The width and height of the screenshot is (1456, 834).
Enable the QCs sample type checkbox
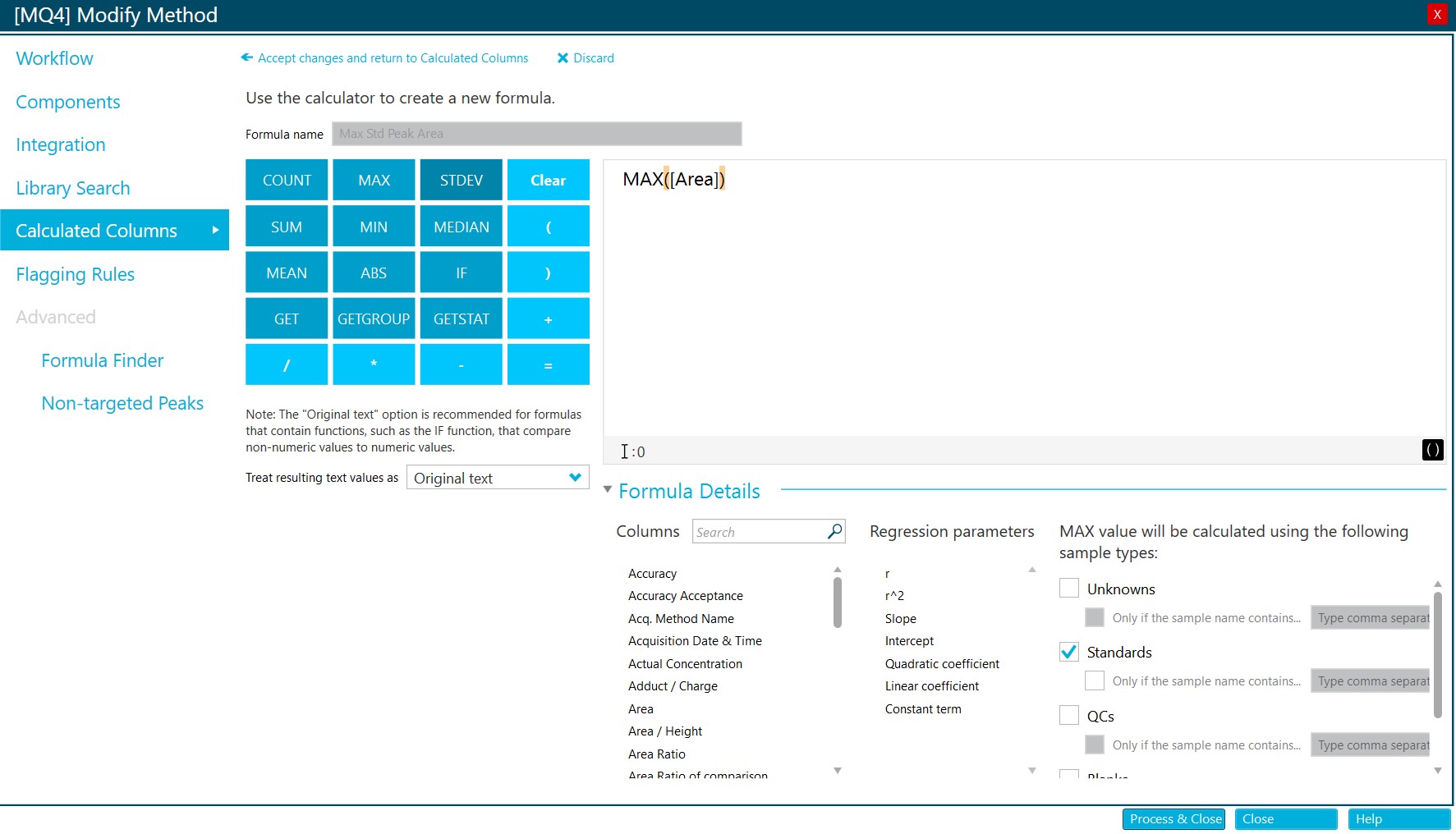tap(1069, 715)
